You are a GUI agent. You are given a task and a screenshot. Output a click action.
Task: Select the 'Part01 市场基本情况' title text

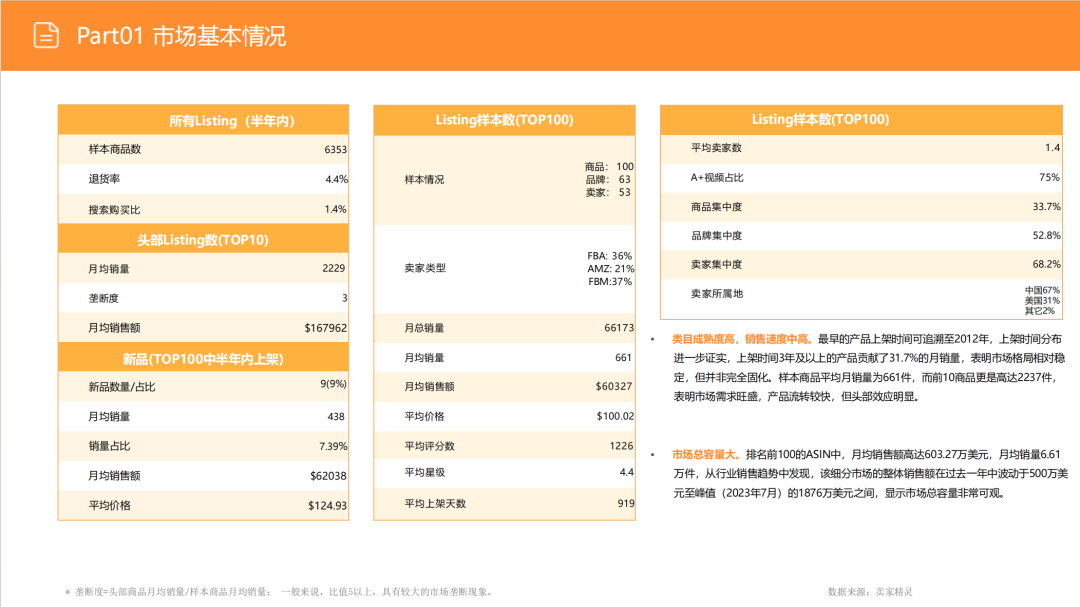[181, 36]
